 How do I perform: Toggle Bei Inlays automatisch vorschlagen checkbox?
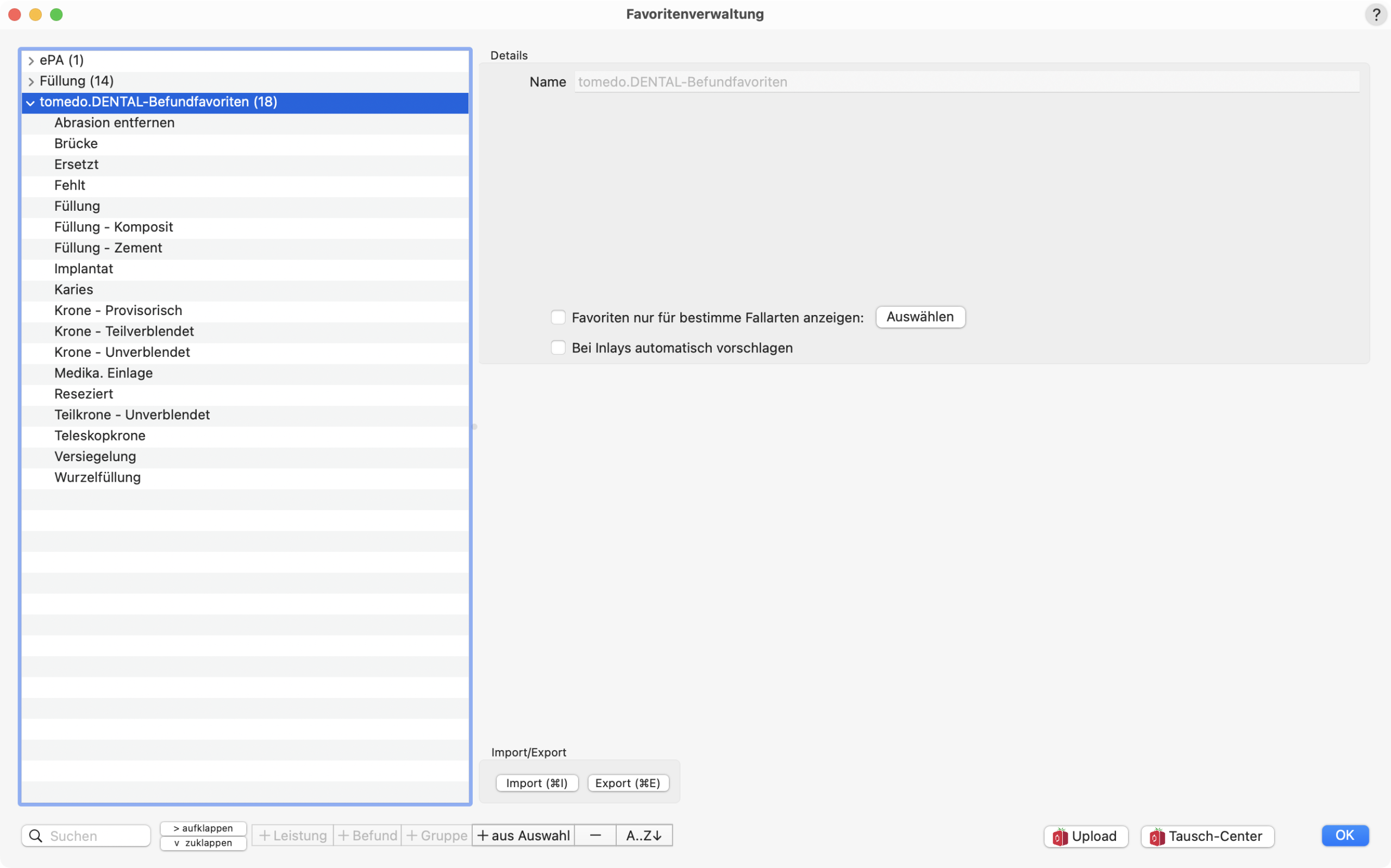pyautogui.click(x=558, y=348)
